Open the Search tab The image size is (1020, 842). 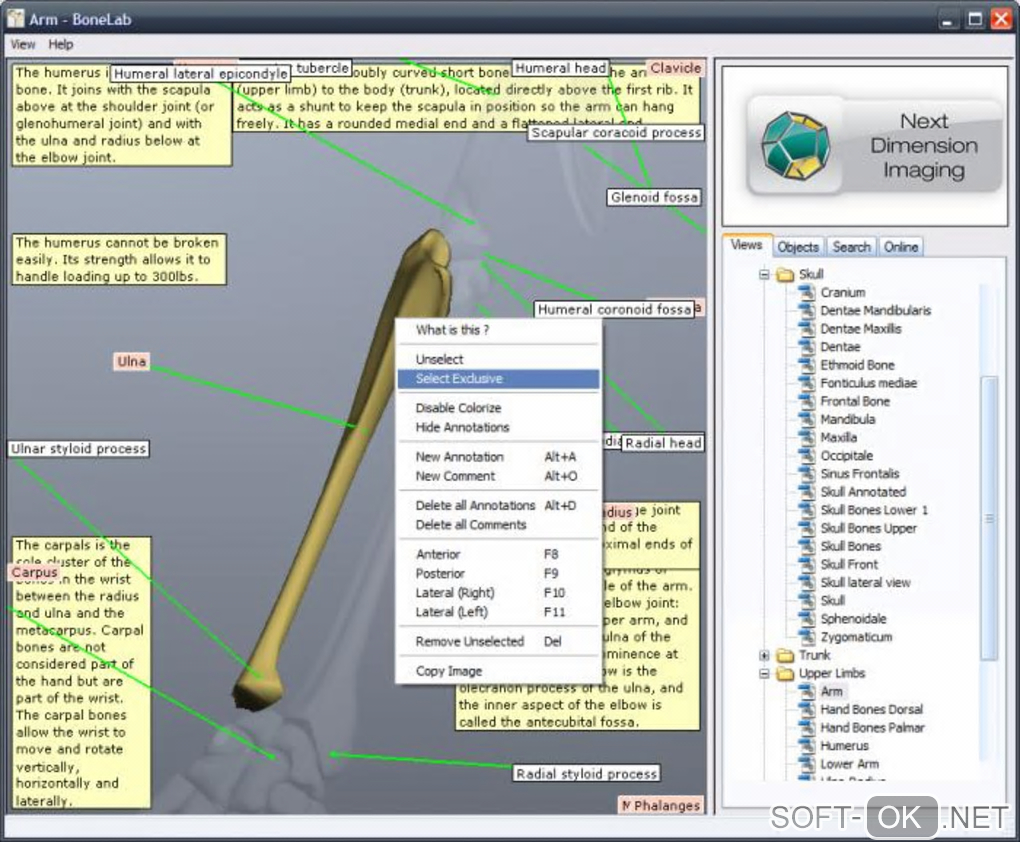click(x=851, y=247)
